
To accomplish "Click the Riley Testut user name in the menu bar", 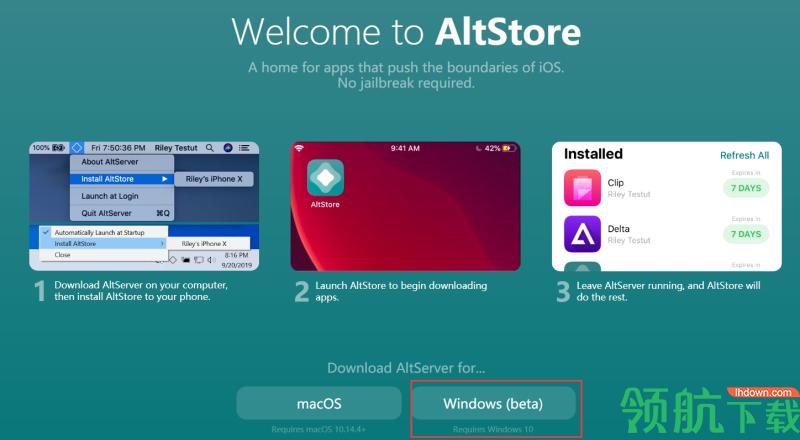I will 176,148.
